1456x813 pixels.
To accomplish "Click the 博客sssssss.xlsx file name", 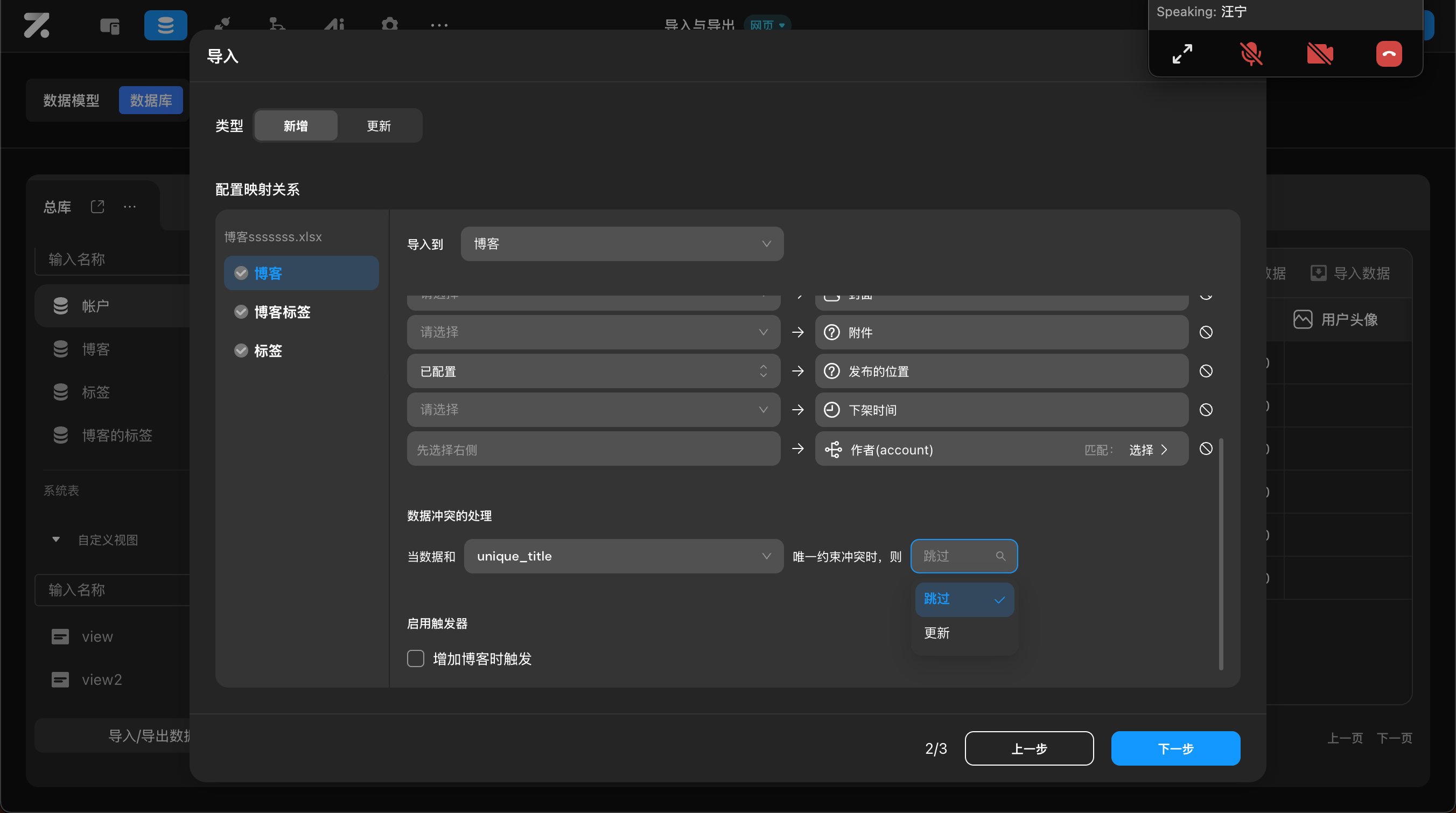I will coord(273,237).
